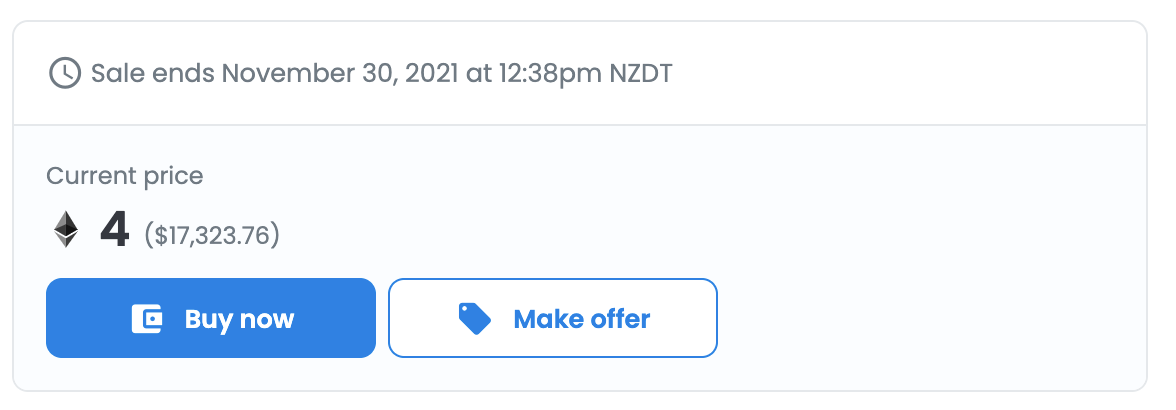Click the Ethereum diamond logo icon

click(66, 229)
